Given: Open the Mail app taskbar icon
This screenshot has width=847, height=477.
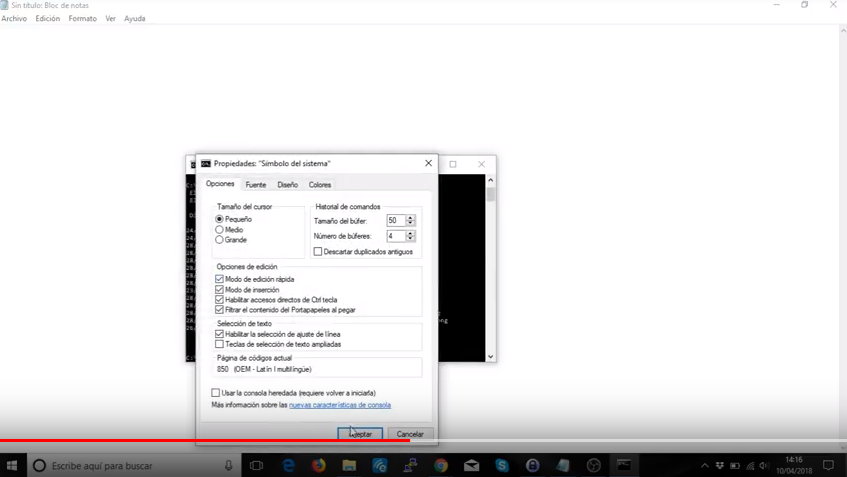Looking at the screenshot, I should click(x=472, y=466).
